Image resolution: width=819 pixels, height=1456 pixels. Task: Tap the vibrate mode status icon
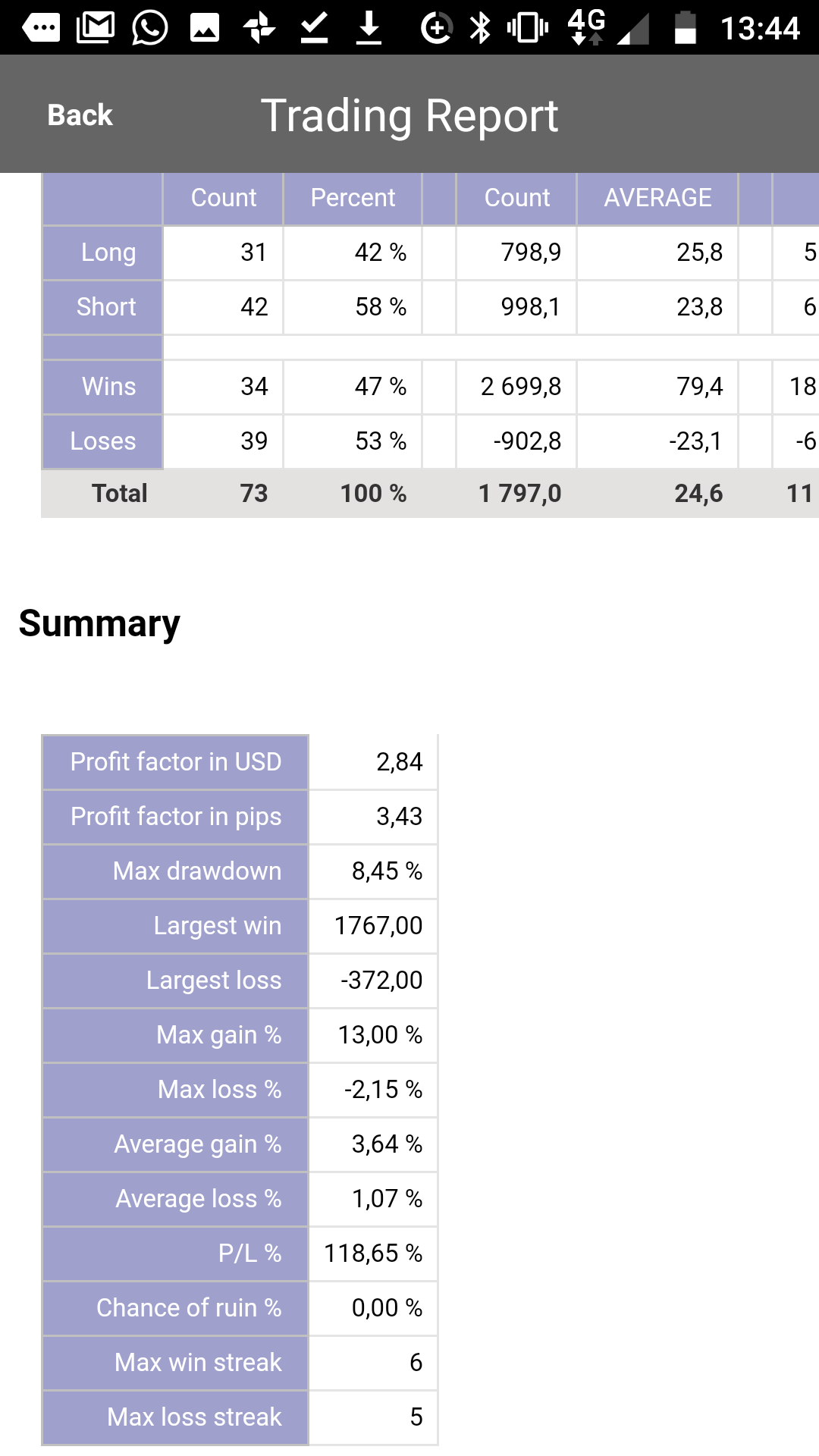pyautogui.click(x=528, y=28)
